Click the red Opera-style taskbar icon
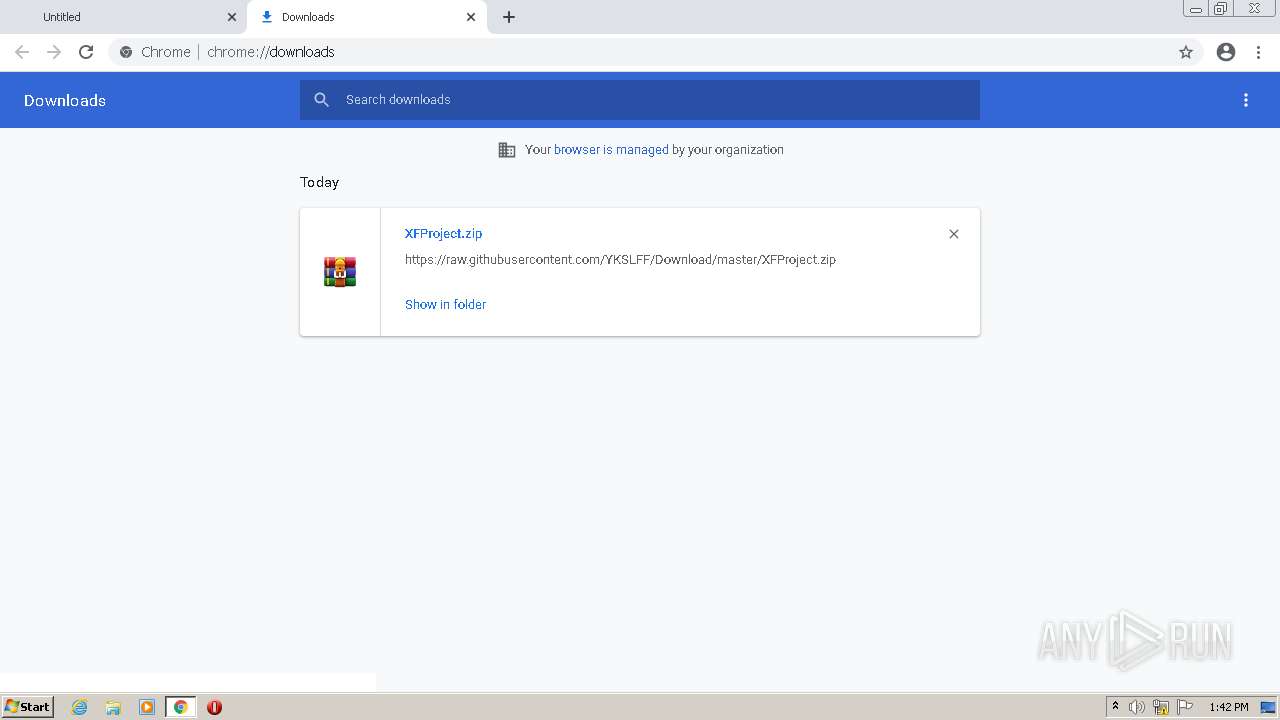Image resolution: width=1280 pixels, height=720 pixels. [x=214, y=707]
